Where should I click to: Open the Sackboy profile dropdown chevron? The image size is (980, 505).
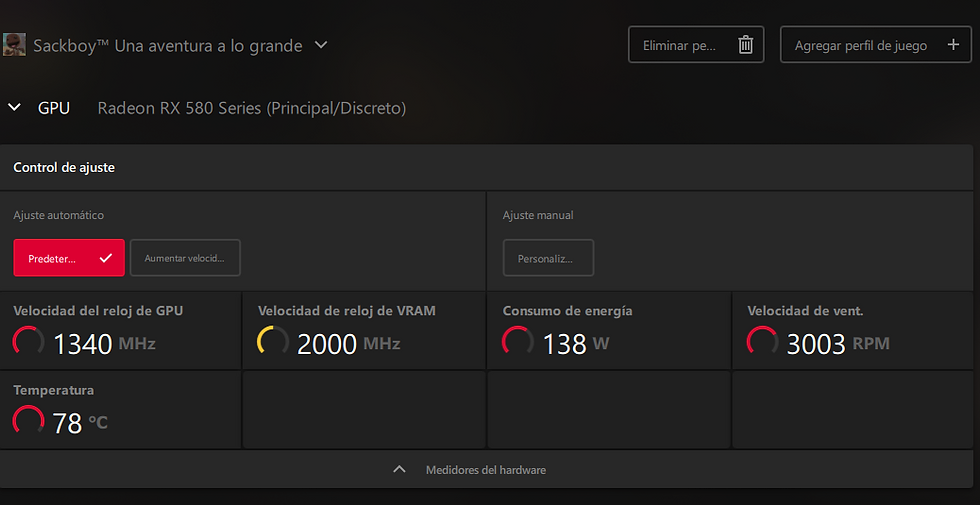click(321, 45)
